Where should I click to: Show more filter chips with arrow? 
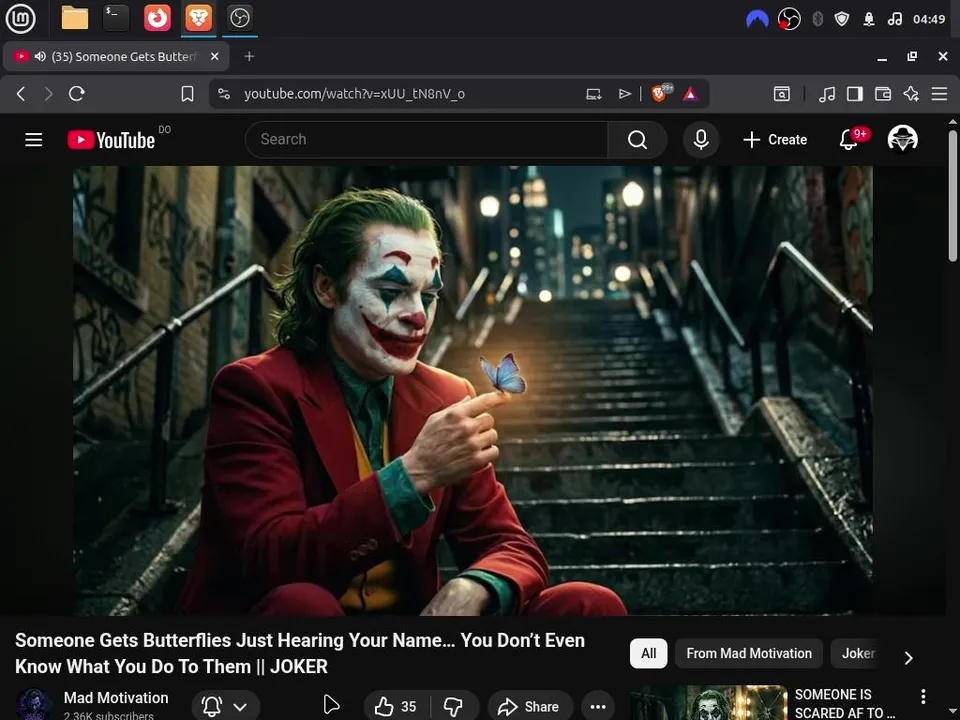[x=909, y=658]
